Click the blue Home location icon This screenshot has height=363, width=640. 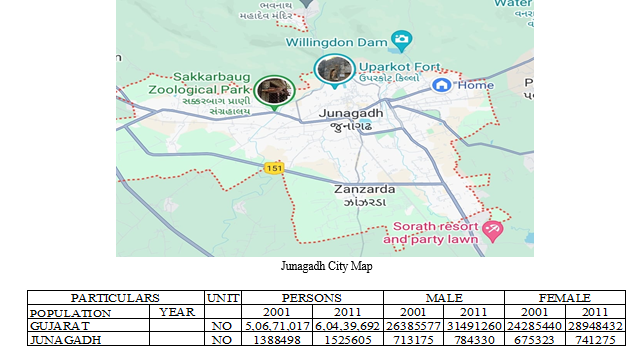[441, 85]
